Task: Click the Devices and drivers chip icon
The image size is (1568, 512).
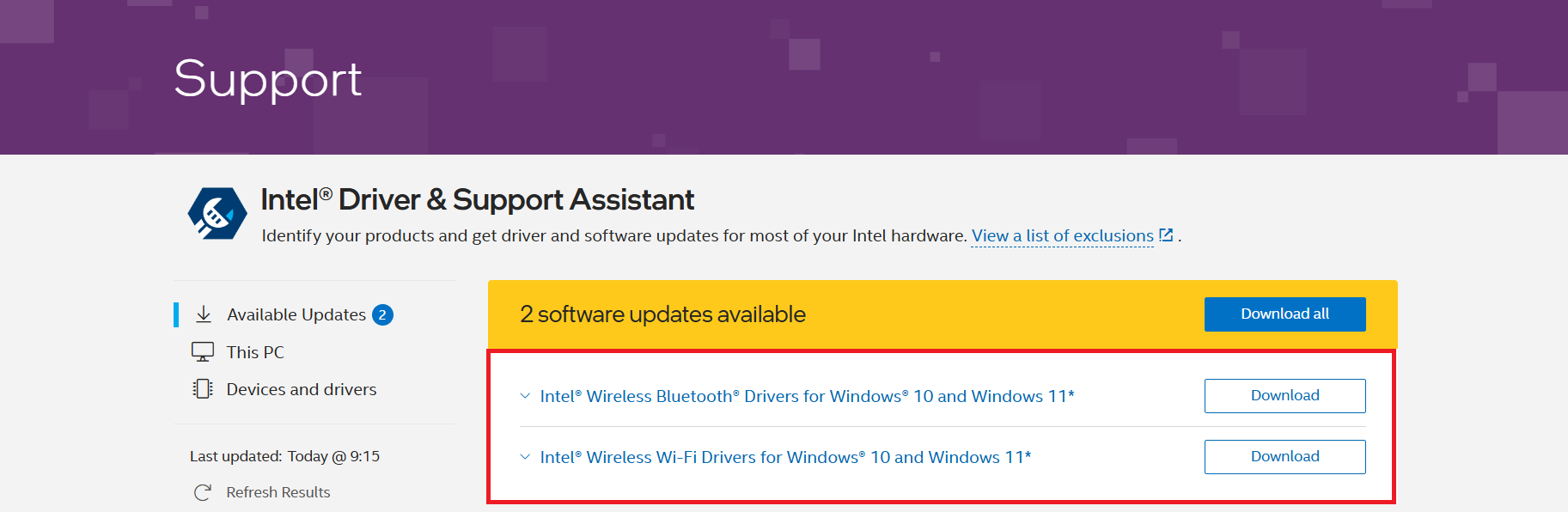Action: pyautogui.click(x=203, y=389)
